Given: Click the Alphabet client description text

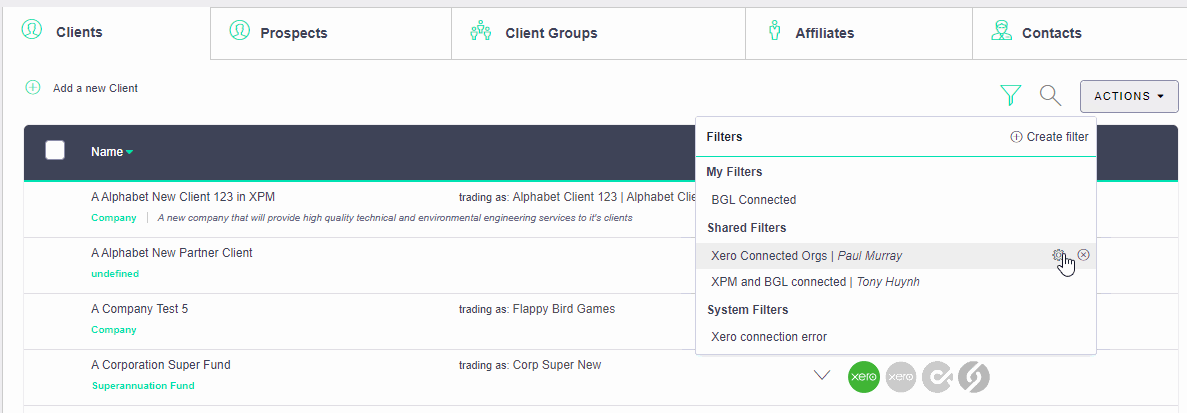Looking at the screenshot, I should (394, 218).
